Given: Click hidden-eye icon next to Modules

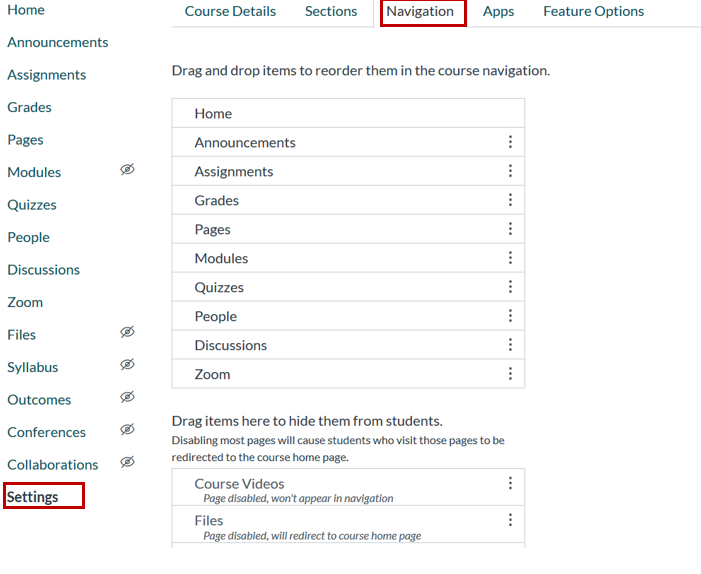Looking at the screenshot, I should pos(127,170).
